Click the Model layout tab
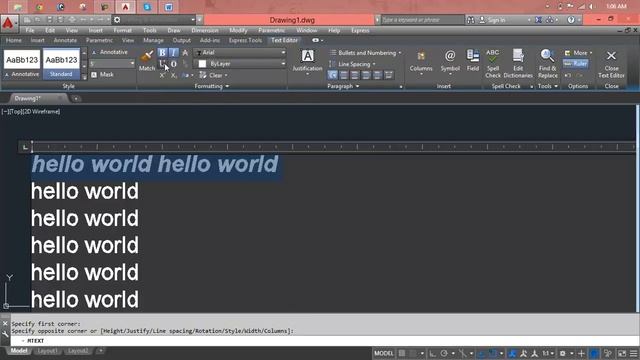 pos(19,351)
